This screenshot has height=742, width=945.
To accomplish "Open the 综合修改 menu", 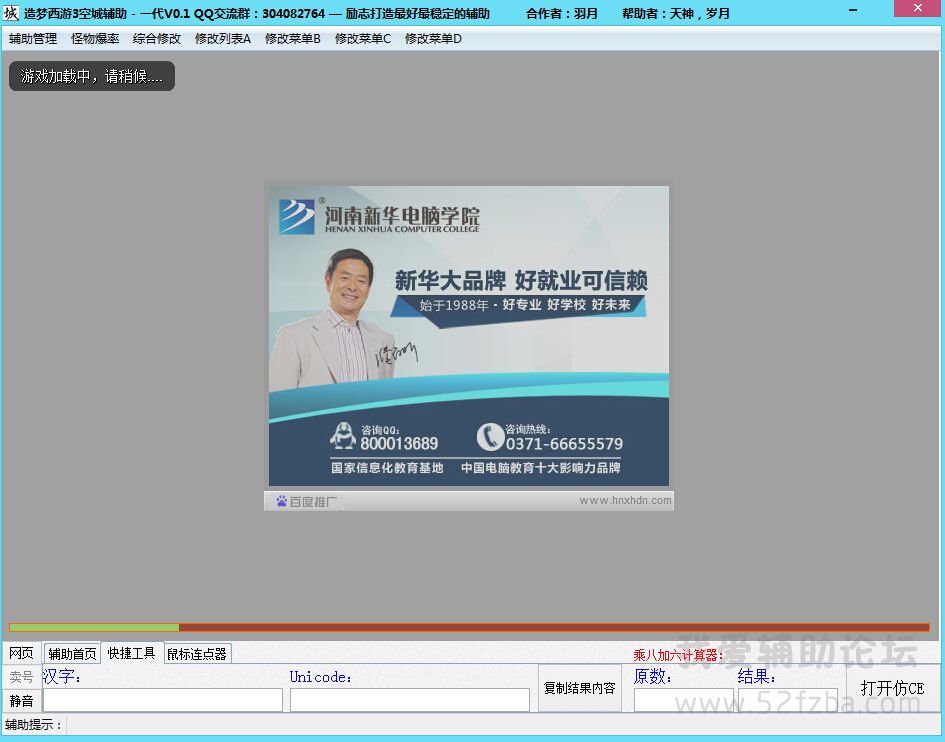I will (x=157, y=39).
